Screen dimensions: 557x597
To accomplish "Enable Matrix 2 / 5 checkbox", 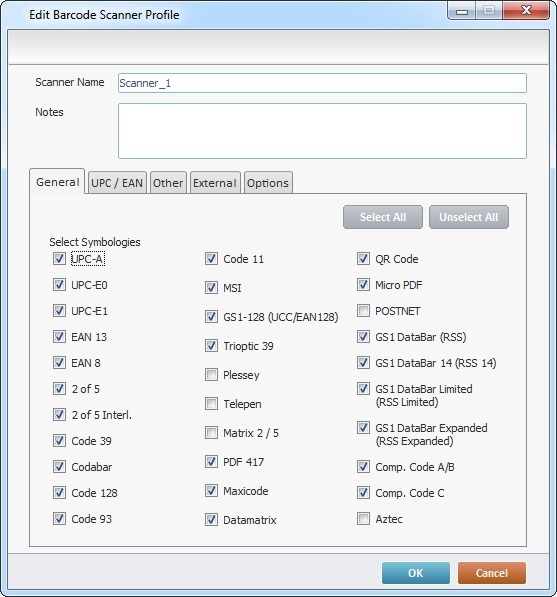I will (211, 433).
